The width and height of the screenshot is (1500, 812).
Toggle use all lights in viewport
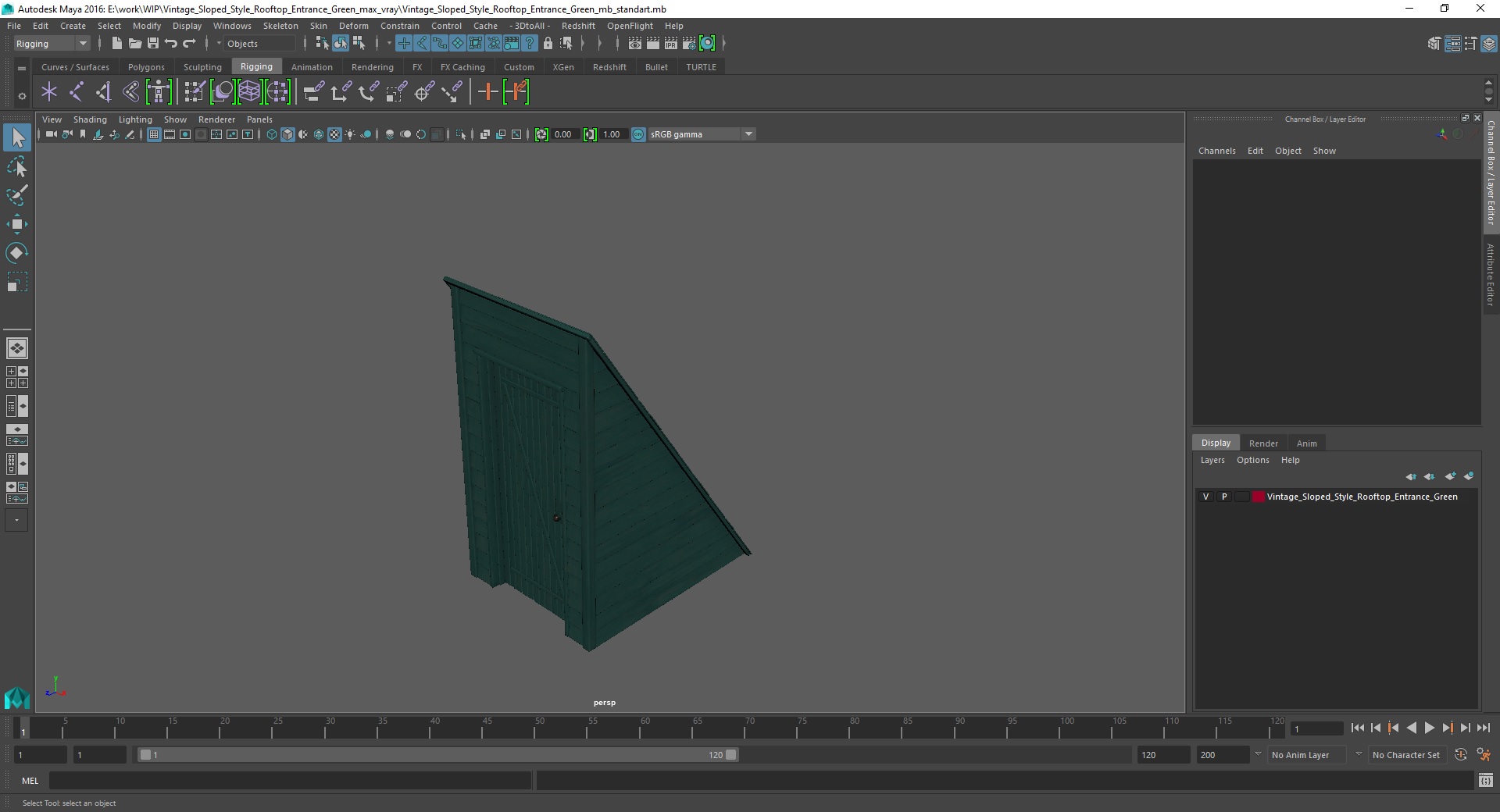350,134
